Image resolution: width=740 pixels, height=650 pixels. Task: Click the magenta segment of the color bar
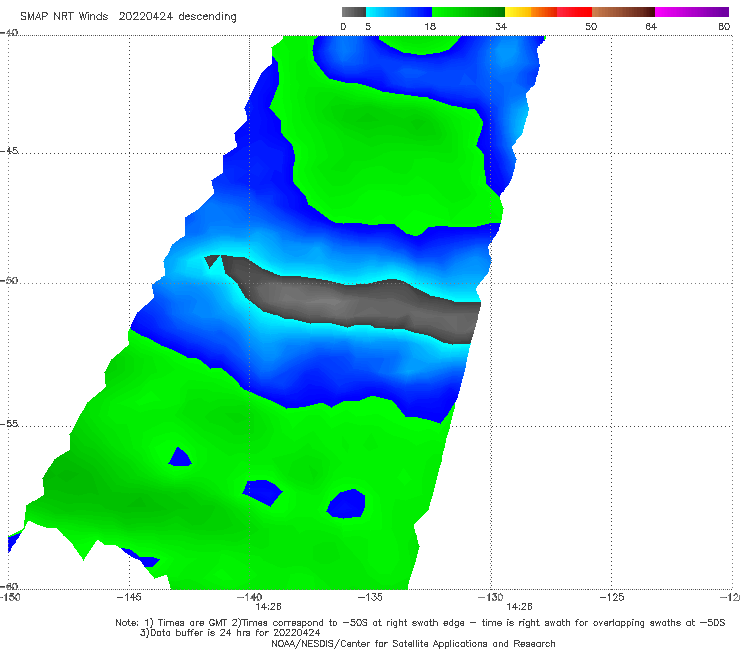(692, 12)
